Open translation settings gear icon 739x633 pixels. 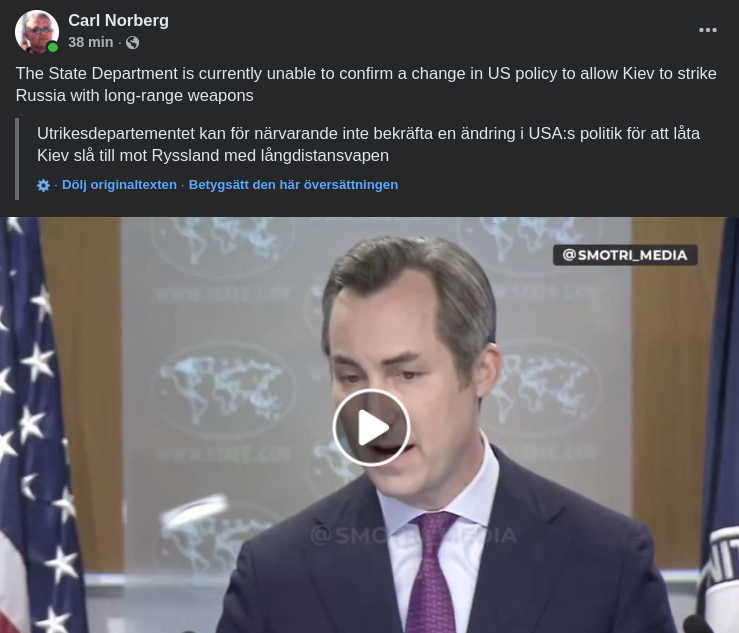(x=43, y=185)
